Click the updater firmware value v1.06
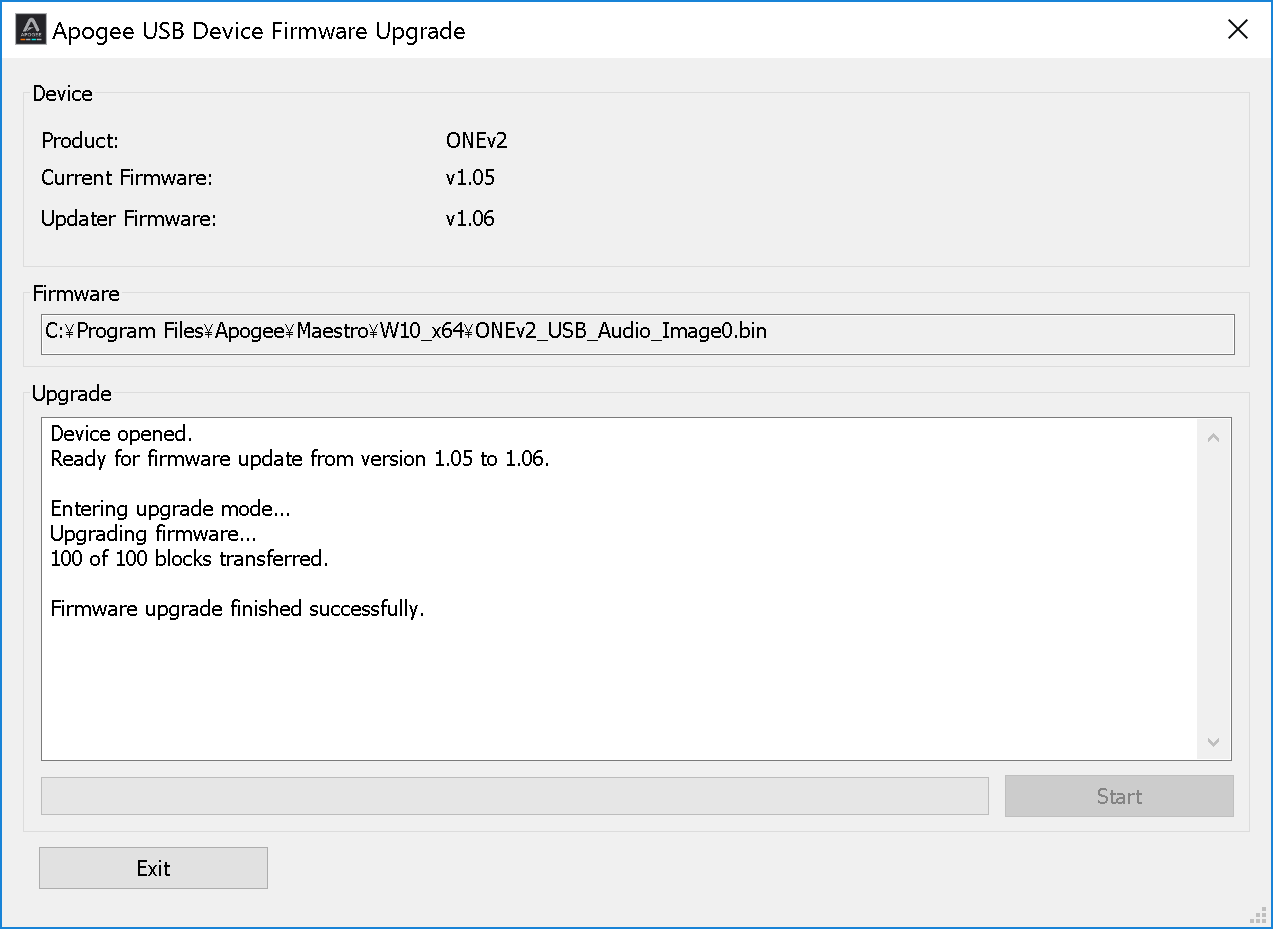Screen dimensions: 1273x929 click(470, 218)
